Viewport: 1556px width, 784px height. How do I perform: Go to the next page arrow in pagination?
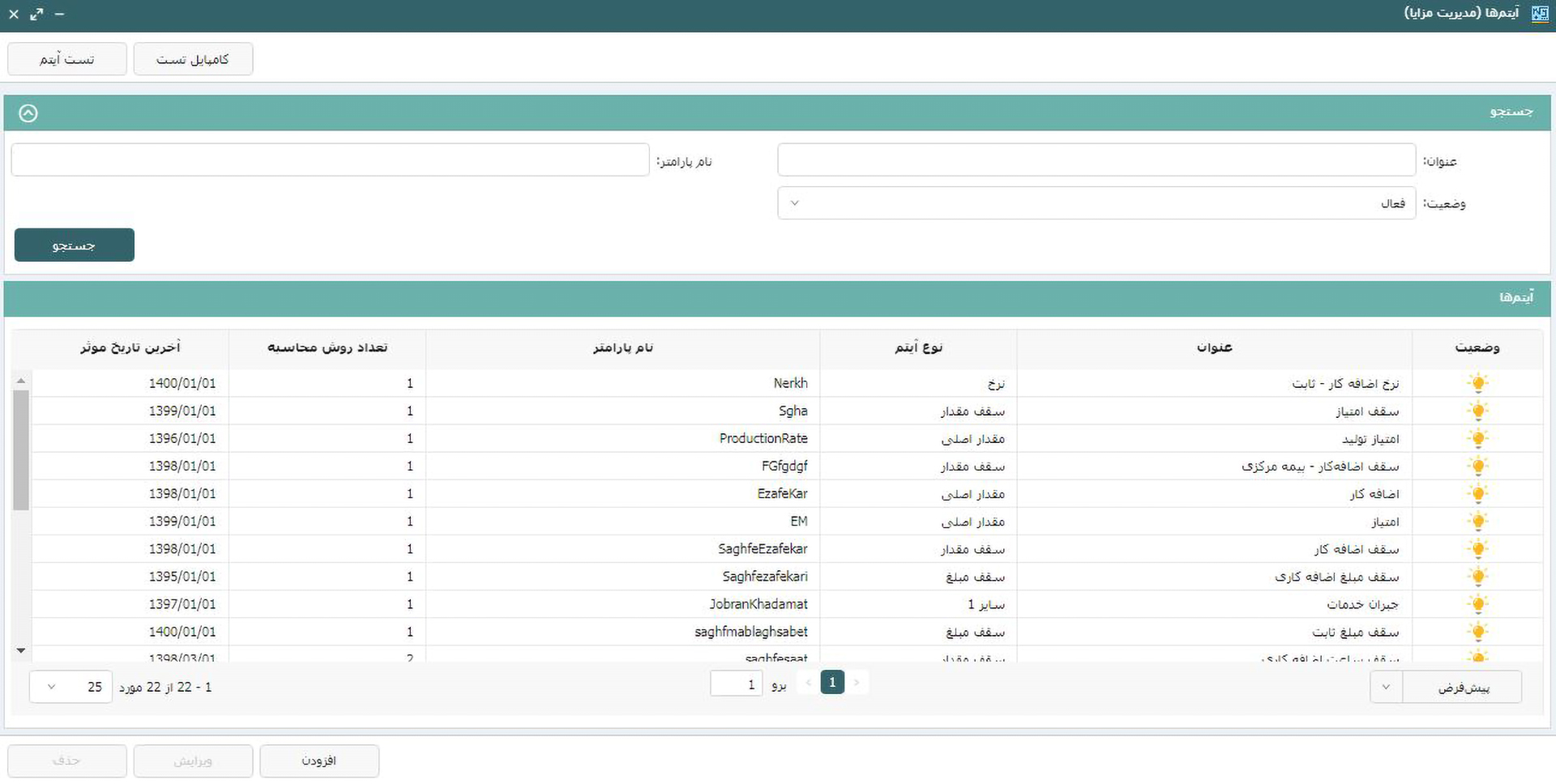click(857, 683)
